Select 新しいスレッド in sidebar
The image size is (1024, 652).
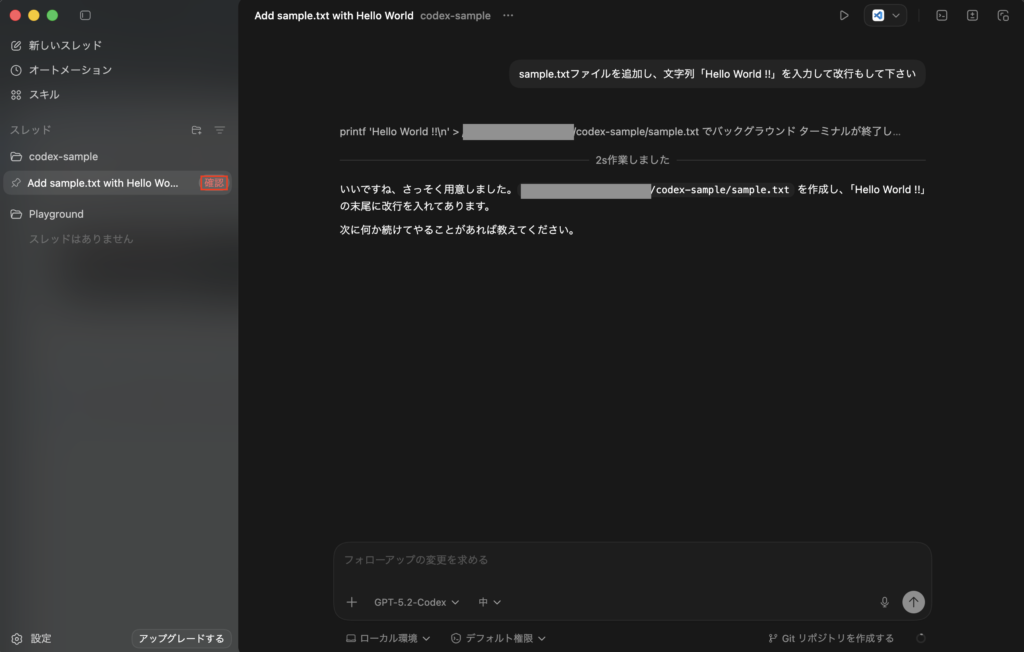(65, 45)
